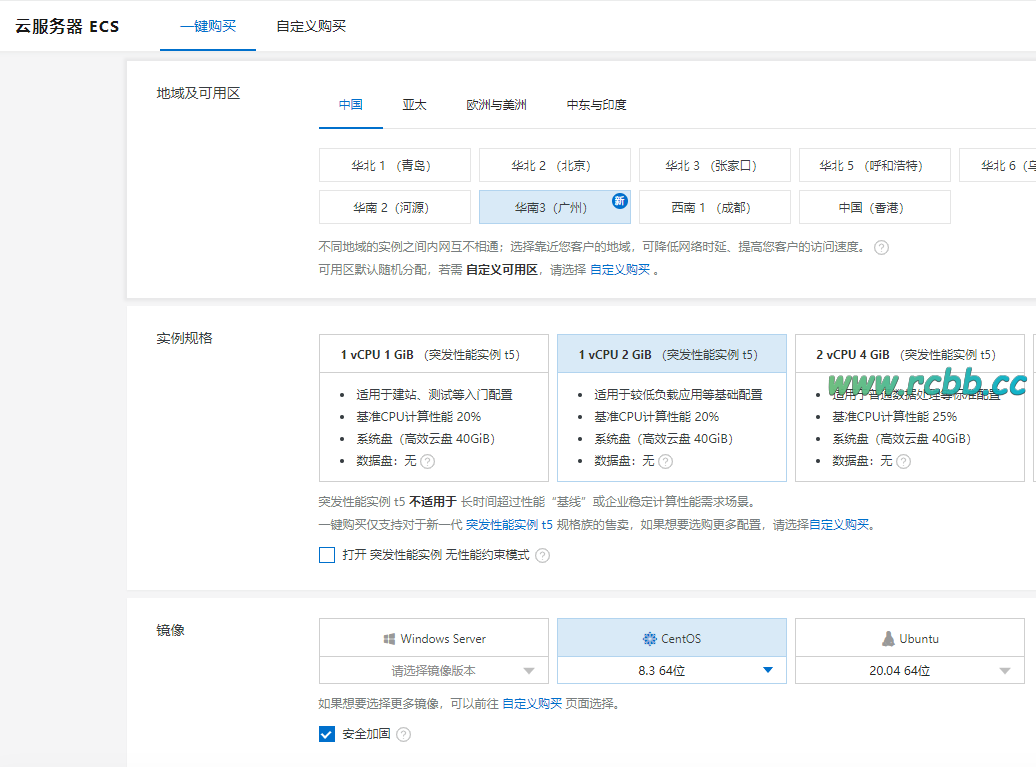Click the help icon after region description text
The image size is (1036, 767).
[881, 248]
